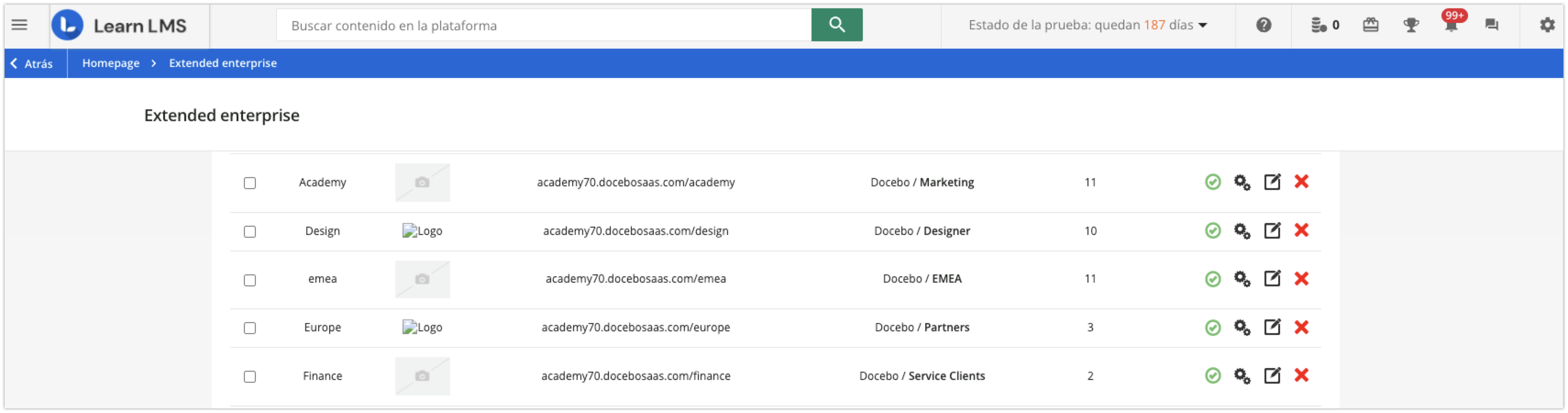
Task: Open advanced settings gears for Finance row
Action: pos(1242,376)
